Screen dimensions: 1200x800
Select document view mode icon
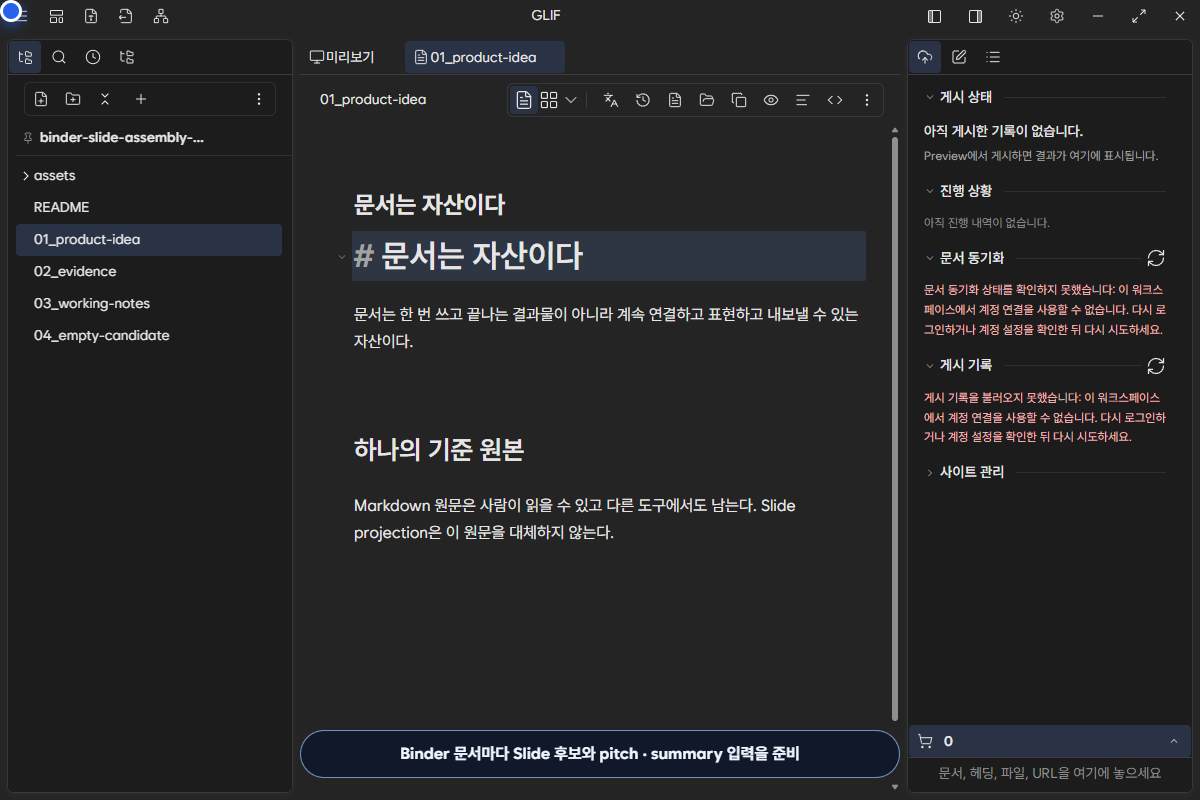point(524,100)
